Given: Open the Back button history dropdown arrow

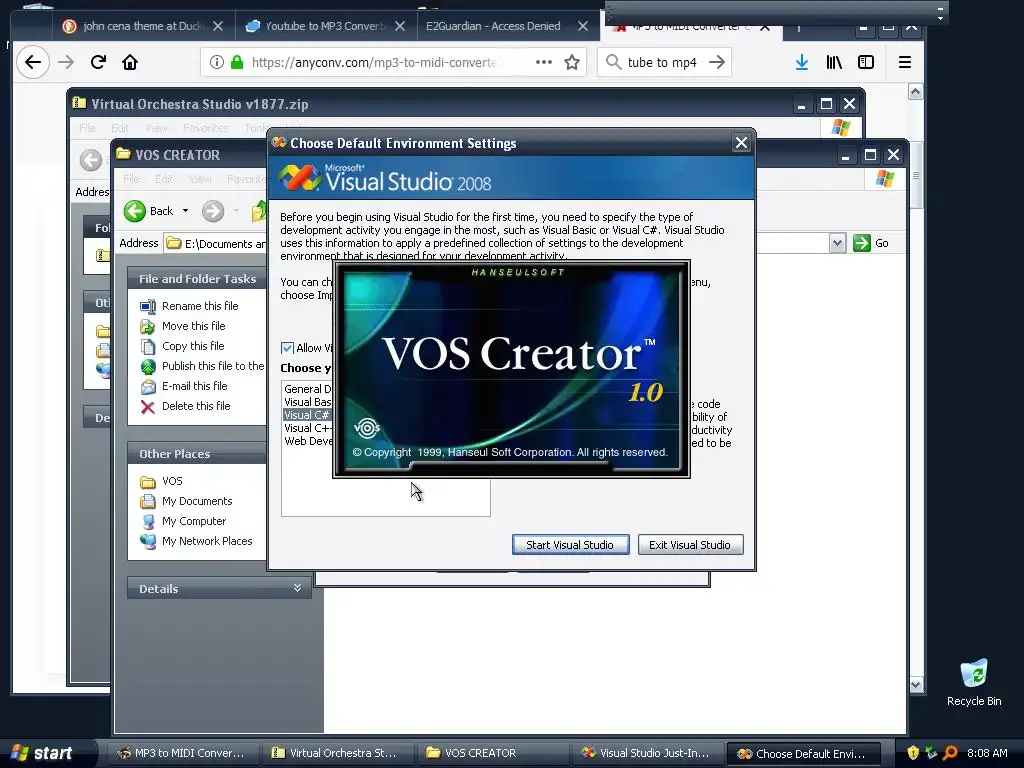Looking at the screenshot, I should (x=185, y=211).
